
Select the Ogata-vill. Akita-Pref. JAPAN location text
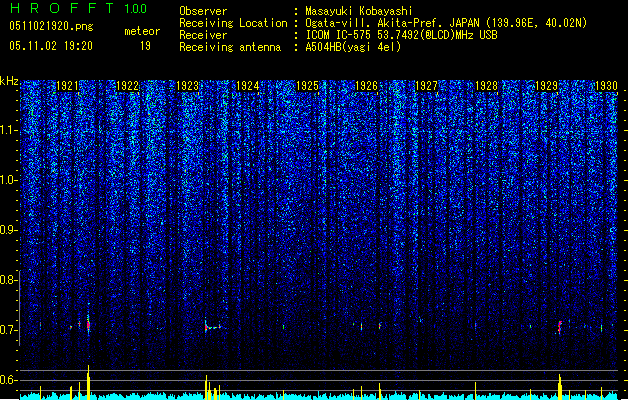(x=446, y=23)
